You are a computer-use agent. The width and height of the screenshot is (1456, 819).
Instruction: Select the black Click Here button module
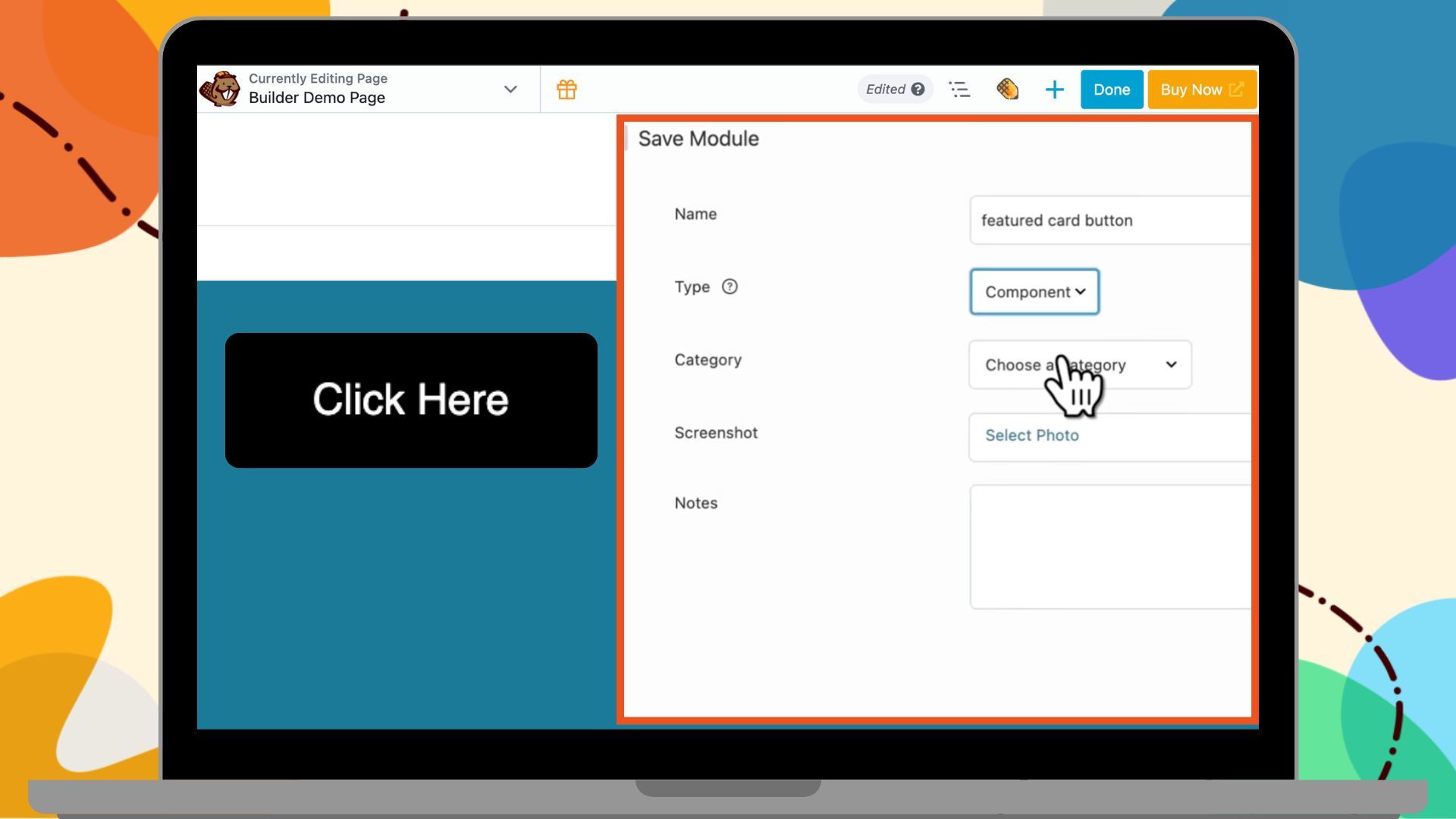[x=410, y=400]
